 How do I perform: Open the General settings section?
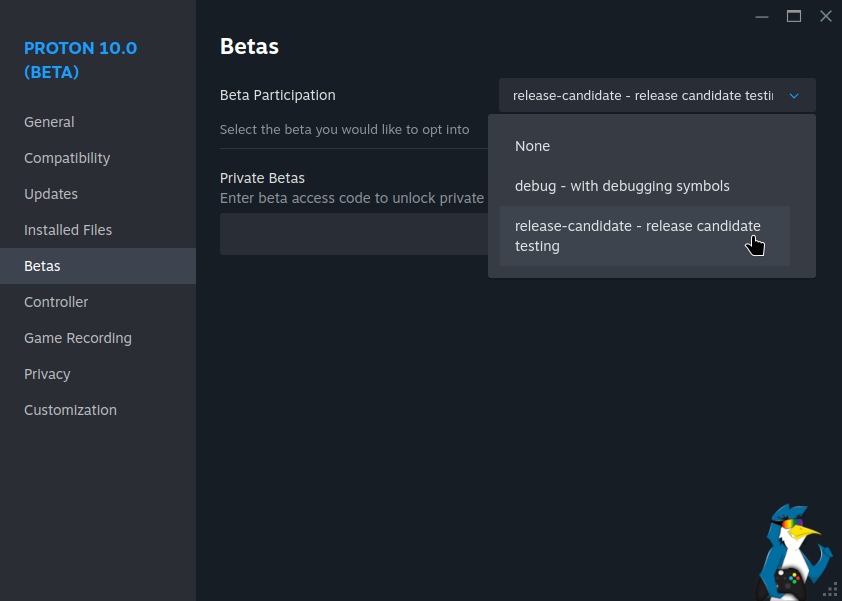point(49,122)
